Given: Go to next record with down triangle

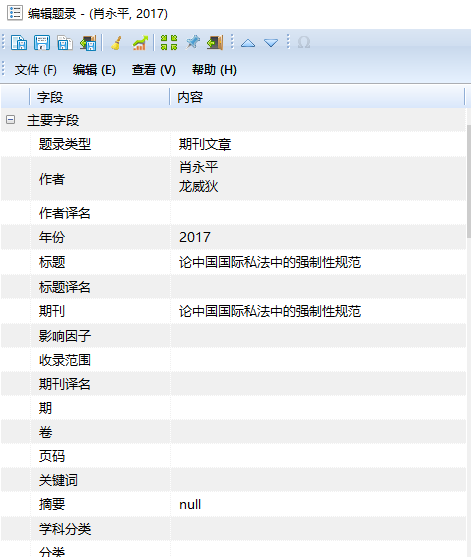Looking at the screenshot, I should pyautogui.click(x=271, y=43).
